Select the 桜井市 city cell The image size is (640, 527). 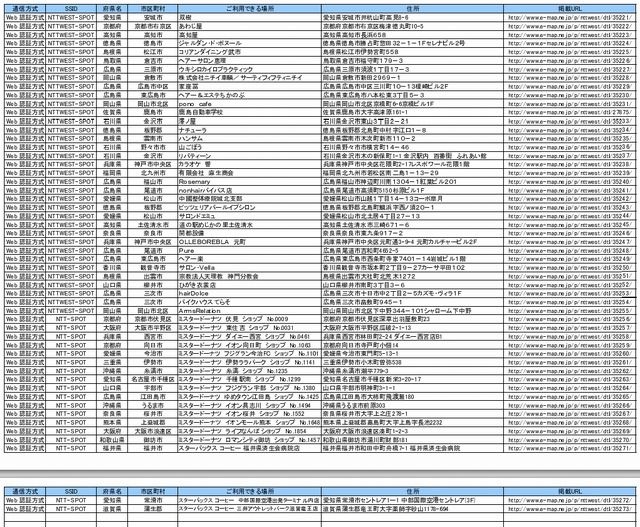pos(153,414)
